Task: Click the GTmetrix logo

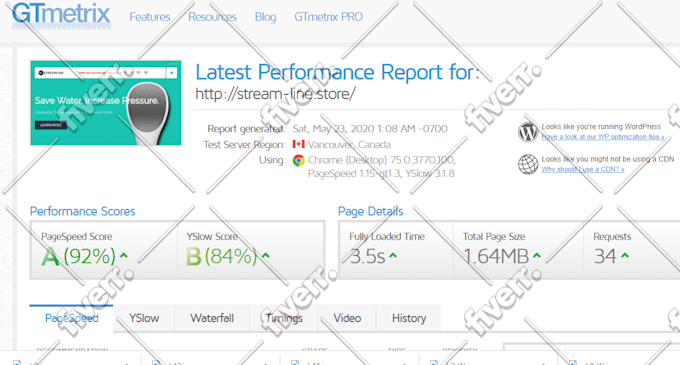Action: (61, 16)
